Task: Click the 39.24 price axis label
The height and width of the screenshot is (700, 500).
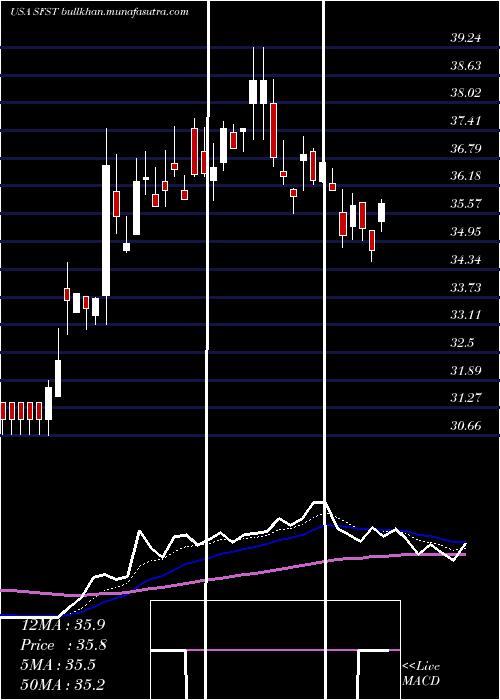Action: [466, 38]
